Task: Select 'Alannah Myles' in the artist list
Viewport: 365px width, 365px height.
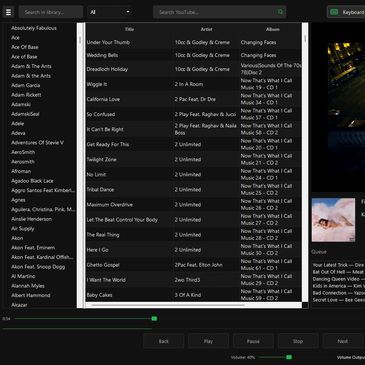Action: 28,286
